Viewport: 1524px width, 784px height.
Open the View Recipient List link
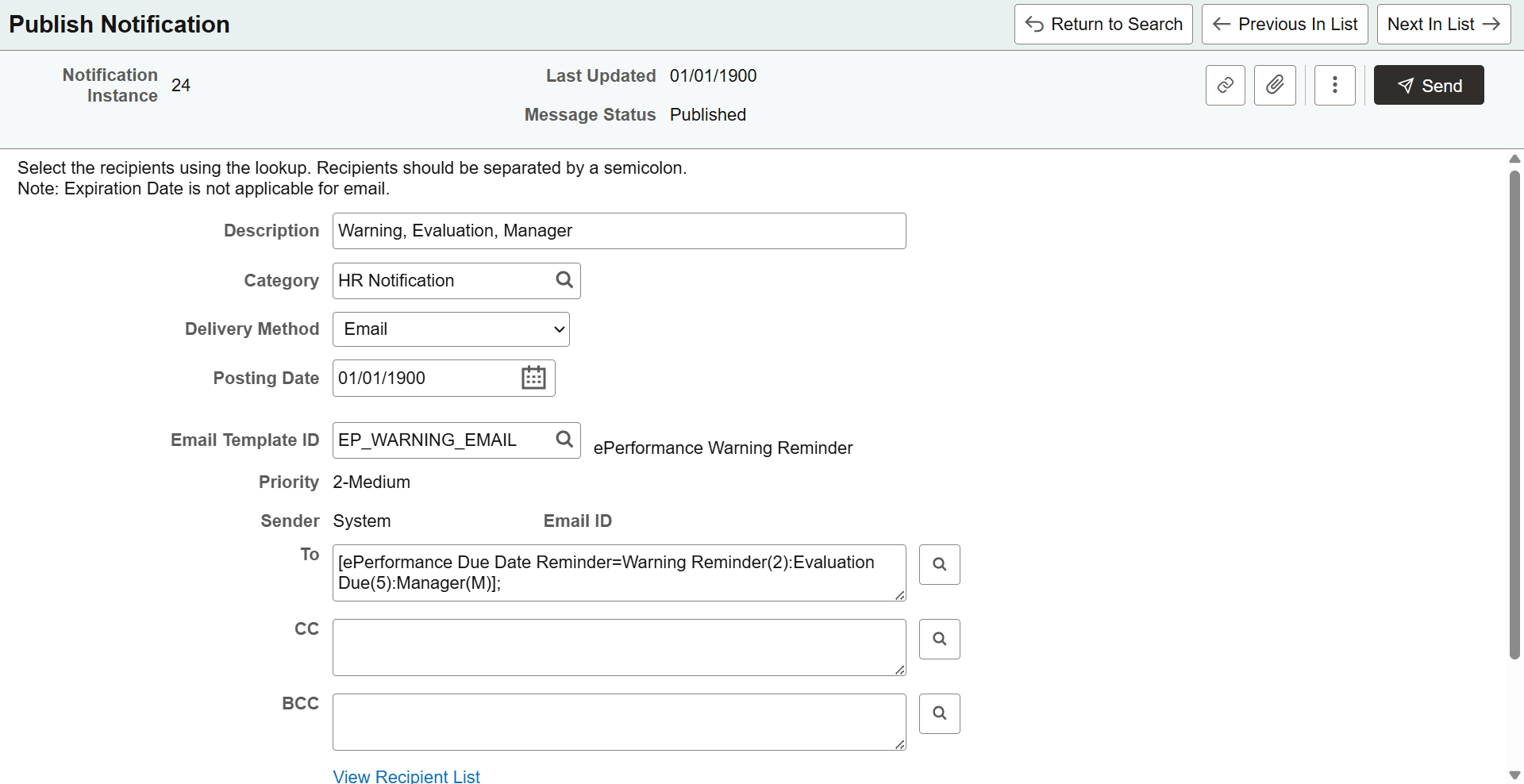click(406, 775)
